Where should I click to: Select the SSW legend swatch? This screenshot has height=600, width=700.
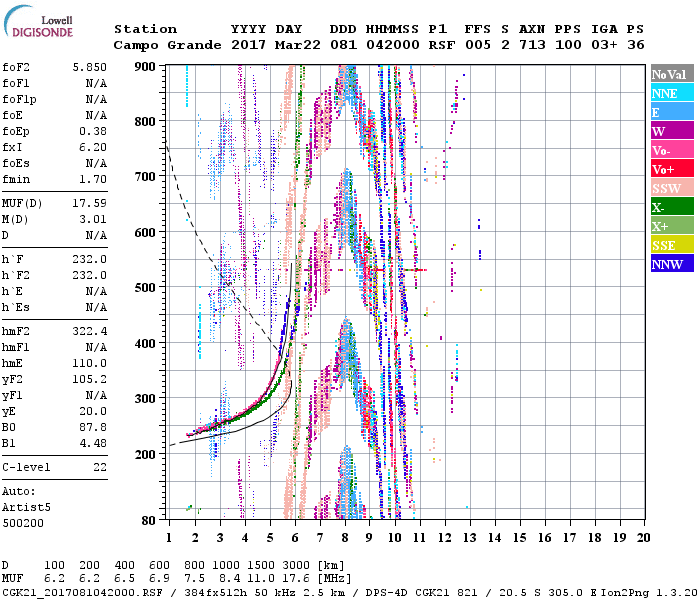672,188
